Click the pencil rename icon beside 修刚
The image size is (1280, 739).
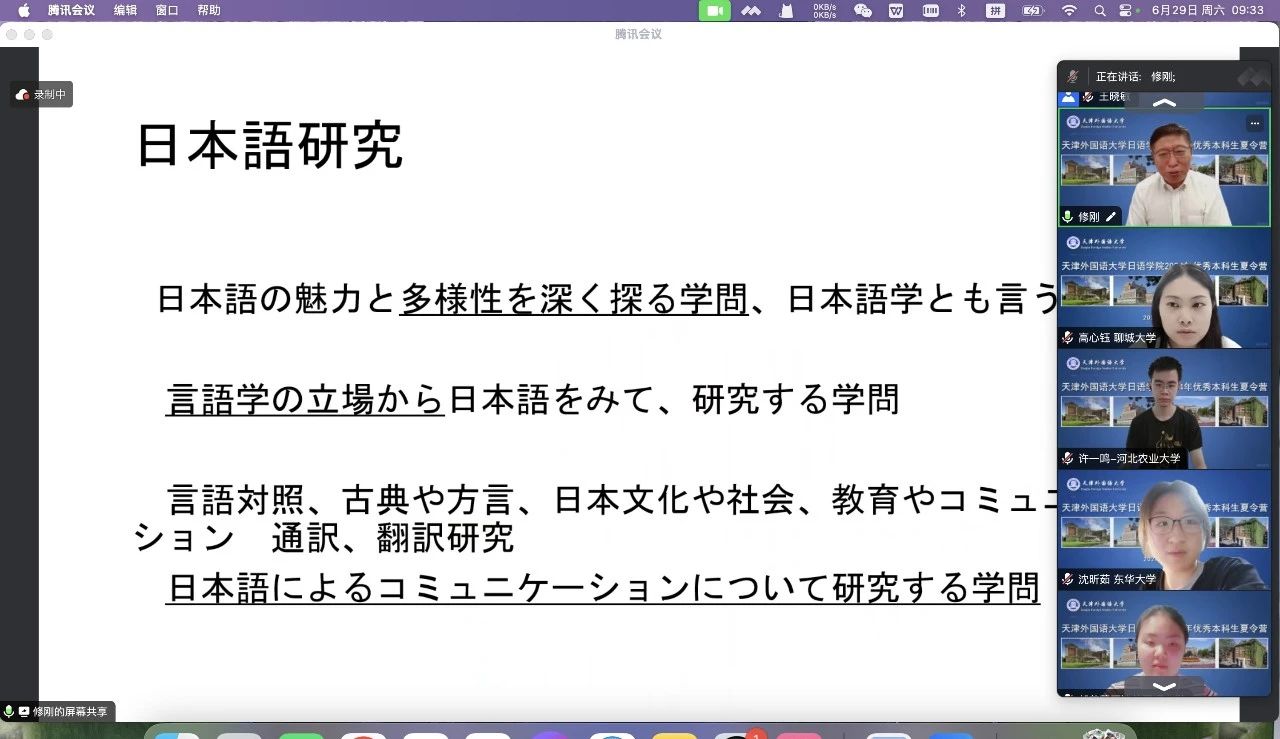(1111, 216)
